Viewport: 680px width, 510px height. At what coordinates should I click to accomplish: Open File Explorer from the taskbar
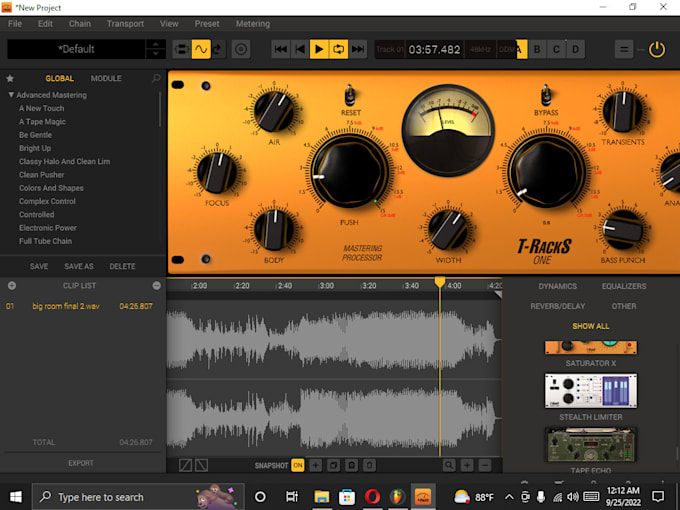tap(321, 497)
